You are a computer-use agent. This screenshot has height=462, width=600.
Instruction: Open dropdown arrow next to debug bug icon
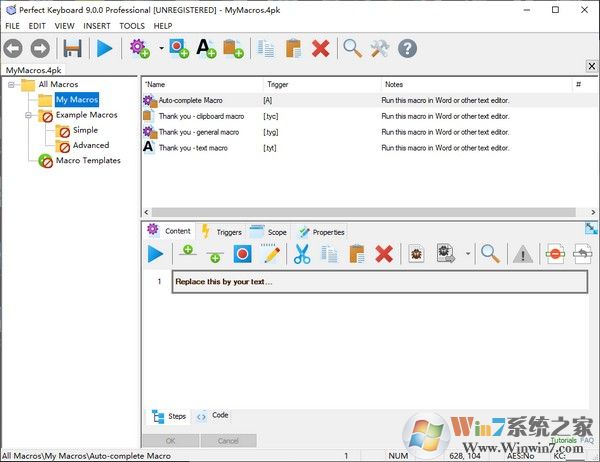[x=468, y=255]
